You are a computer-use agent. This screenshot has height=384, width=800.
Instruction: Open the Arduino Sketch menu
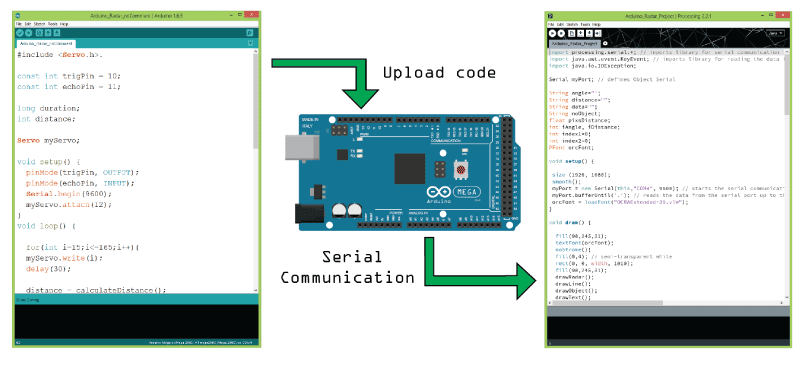(39, 24)
